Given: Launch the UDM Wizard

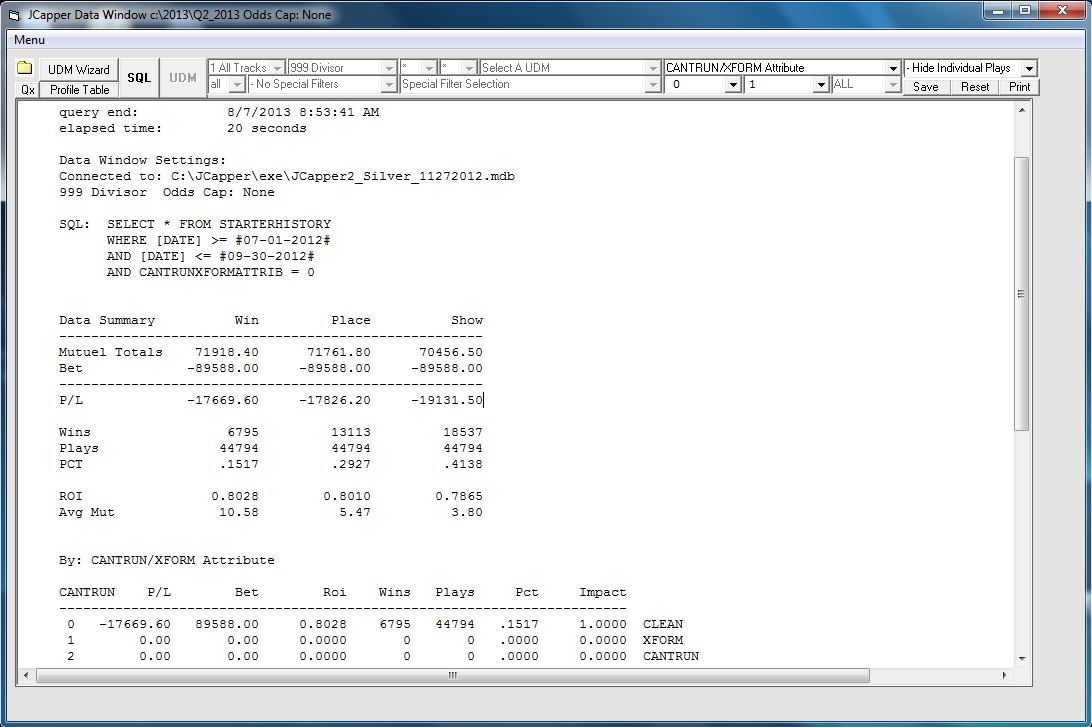Looking at the screenshot, I should [79, 70].
